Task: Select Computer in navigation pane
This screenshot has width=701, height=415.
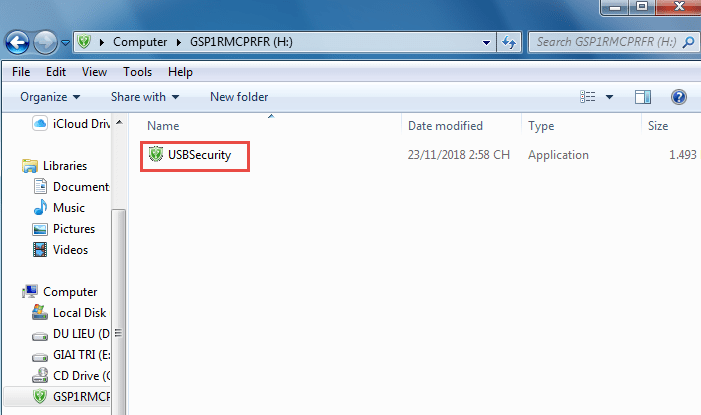Action: coord(70,292)
